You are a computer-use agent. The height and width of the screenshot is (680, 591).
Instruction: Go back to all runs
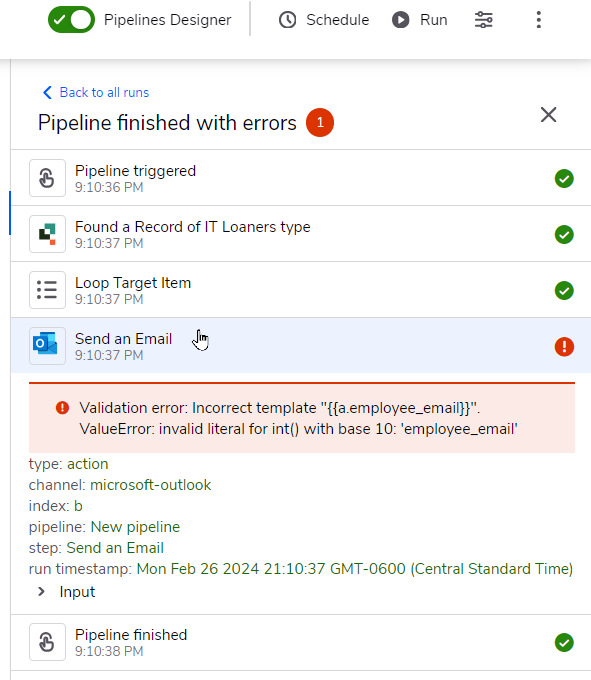coord(96,92)
